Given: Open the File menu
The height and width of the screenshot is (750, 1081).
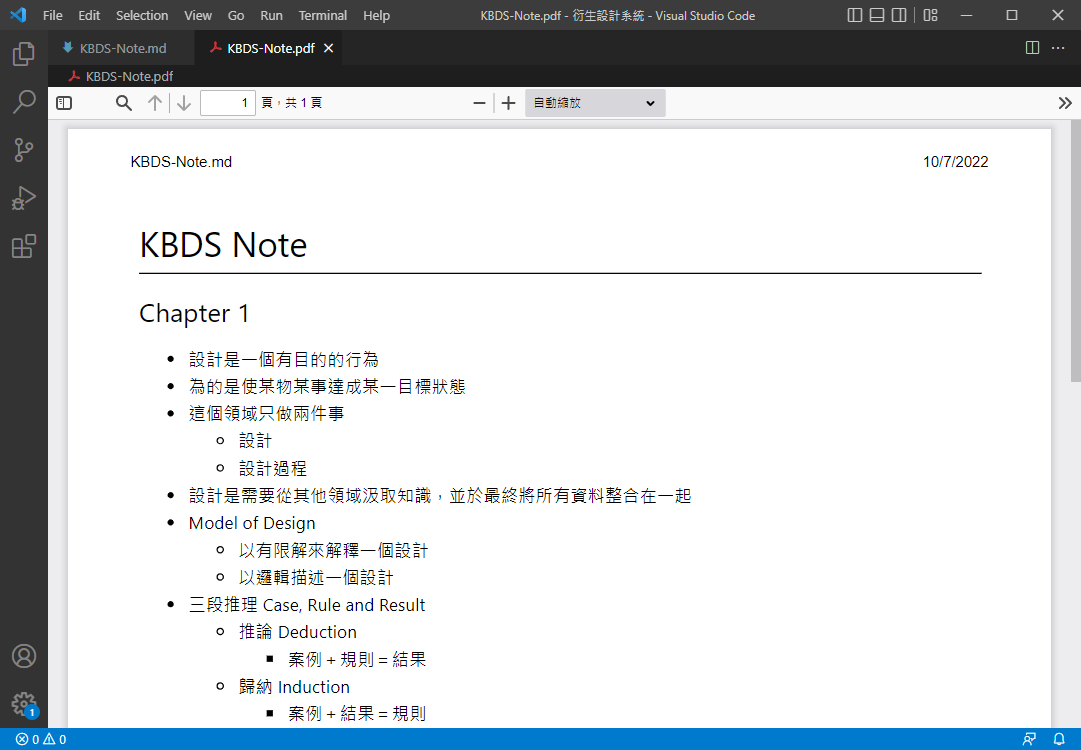Looking at the screenshot, I should tap(52, 15).
